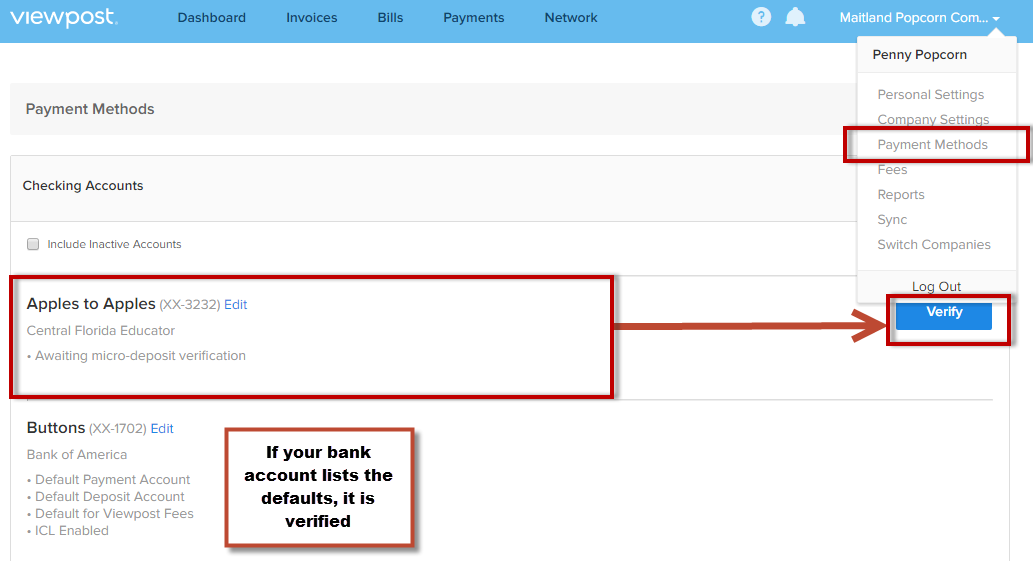Viewport: 1033px width, 561px height.
Task: Click 'Default Deposit Account' text
Action: [x=109, y=496]
